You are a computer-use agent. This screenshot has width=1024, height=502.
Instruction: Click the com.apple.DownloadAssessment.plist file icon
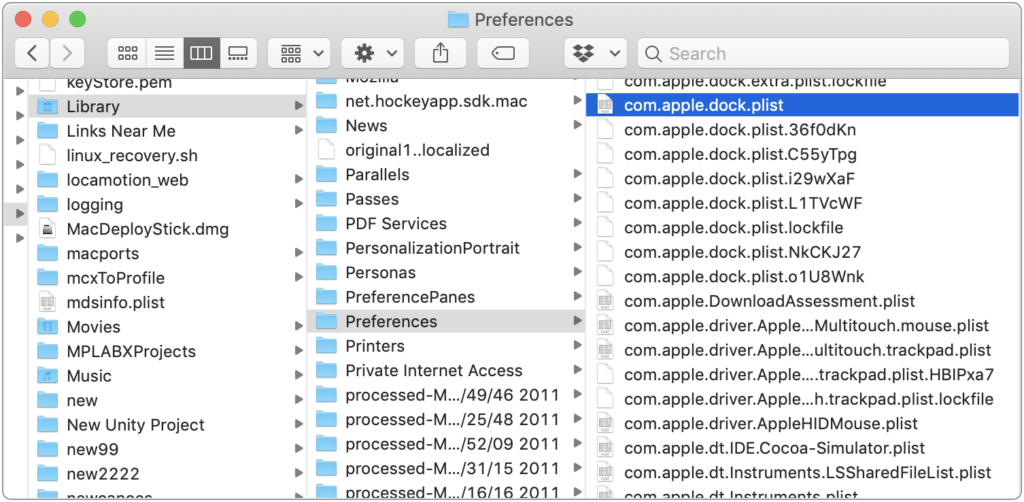tap(605, 301)
